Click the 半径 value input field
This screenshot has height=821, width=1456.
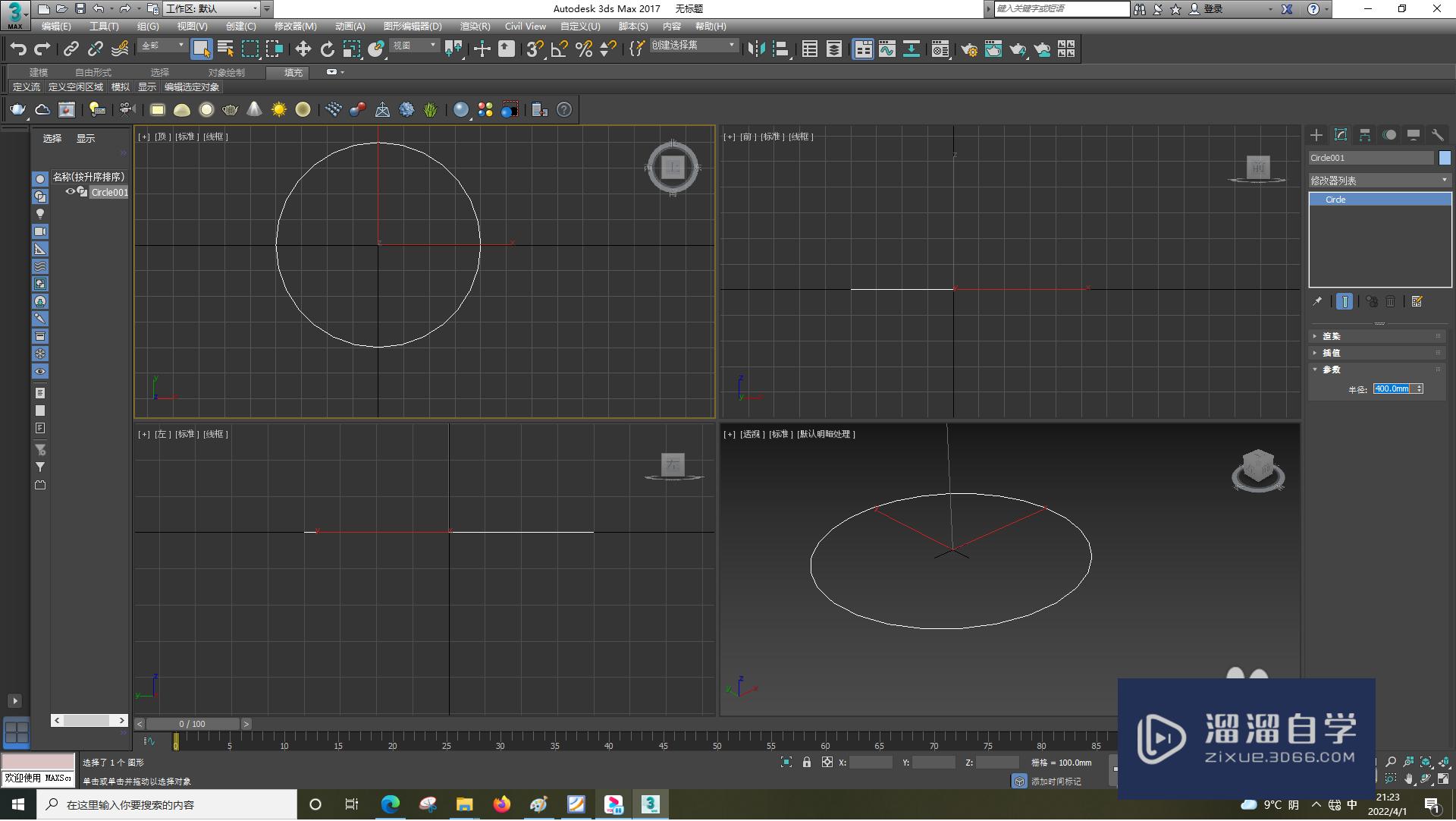tap(1392, 388)
